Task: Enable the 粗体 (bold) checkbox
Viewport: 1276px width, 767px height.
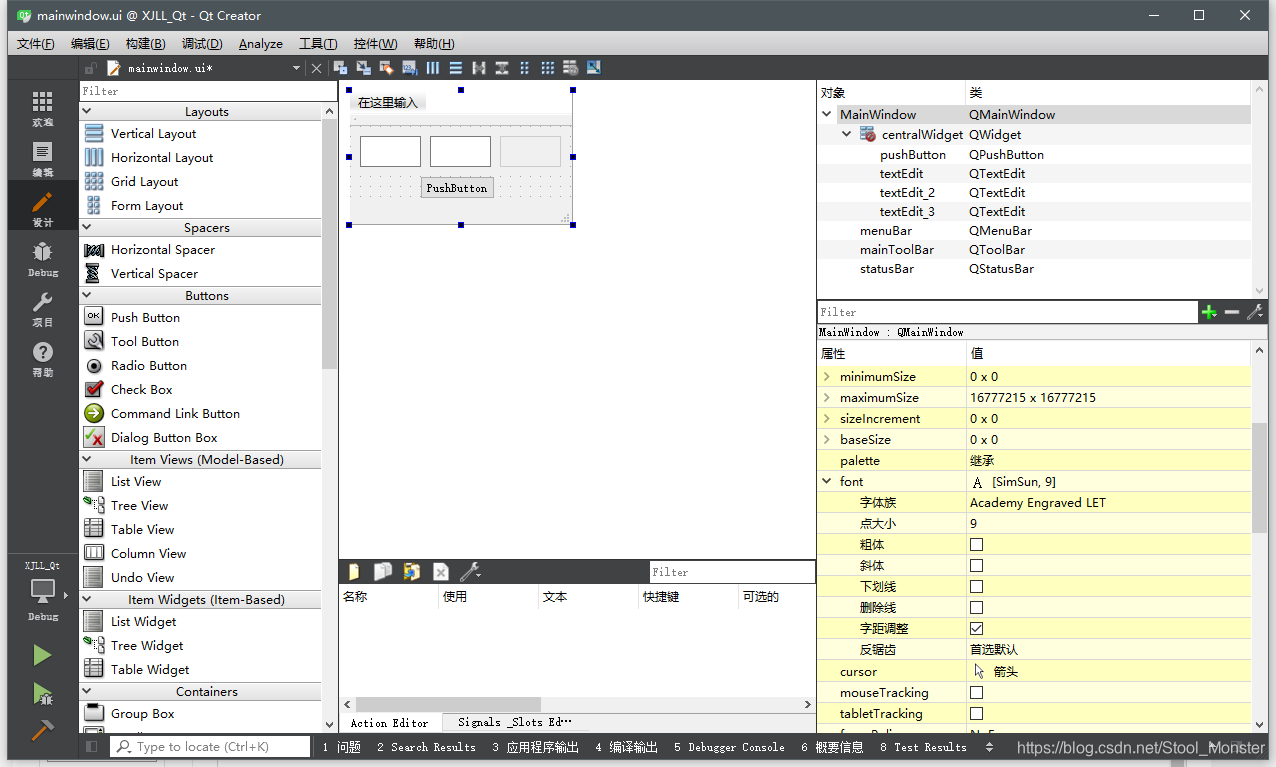Action: click(x=977, y=545)
